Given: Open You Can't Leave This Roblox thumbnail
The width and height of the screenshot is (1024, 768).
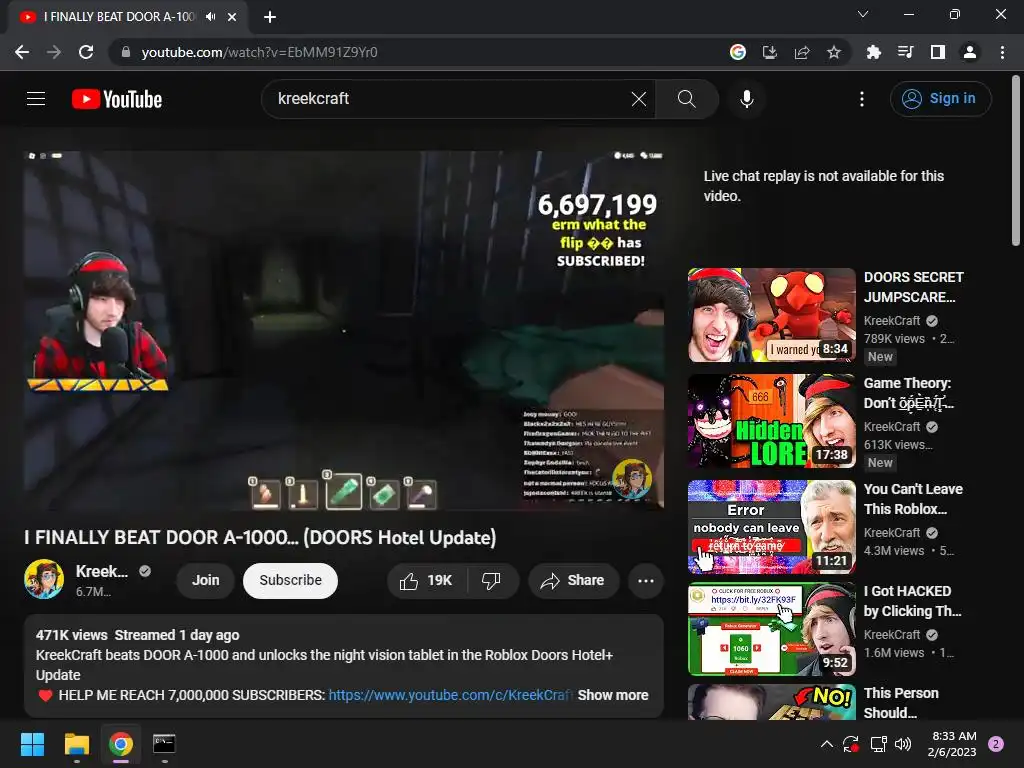Looking at the screenshot, I should [771, 527].
